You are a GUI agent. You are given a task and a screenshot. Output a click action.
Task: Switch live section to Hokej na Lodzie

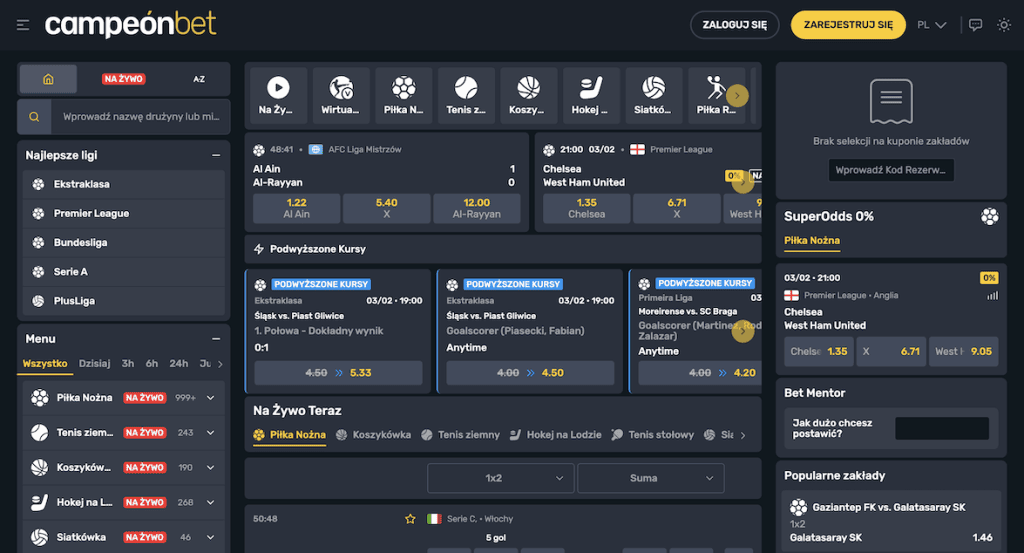pyautogui.click(x=556, y=435)
